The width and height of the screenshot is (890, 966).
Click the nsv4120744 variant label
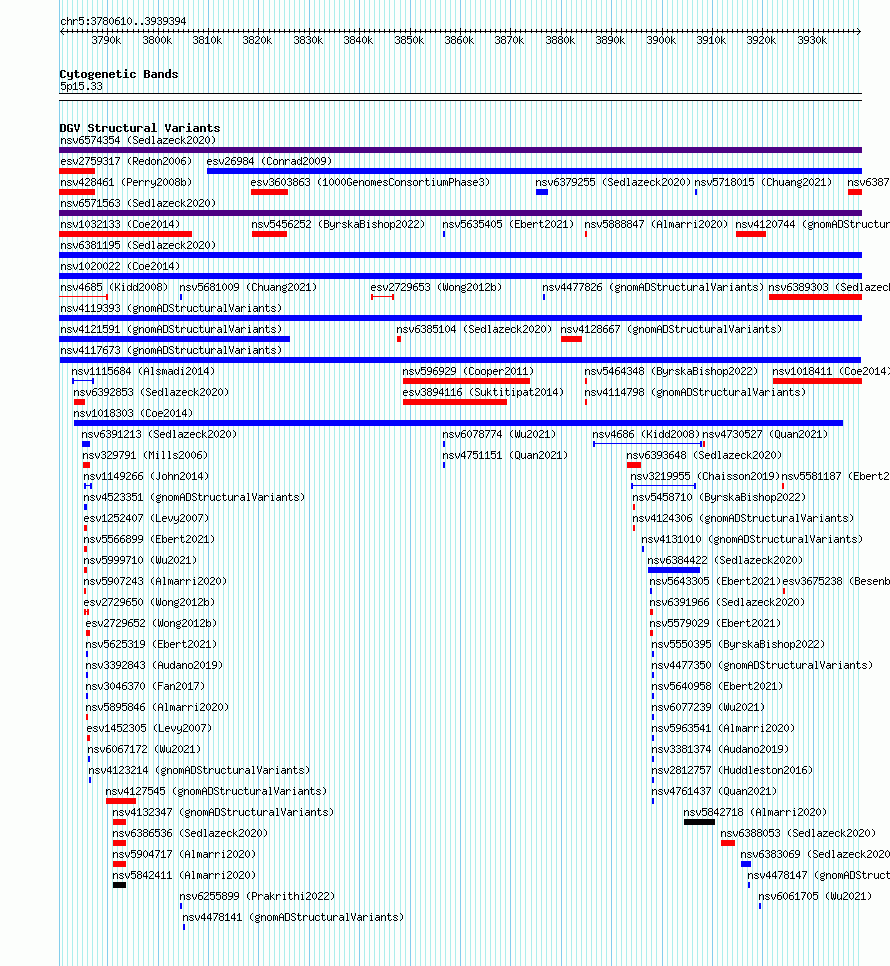pyautogui.click(x=812, y=224)
